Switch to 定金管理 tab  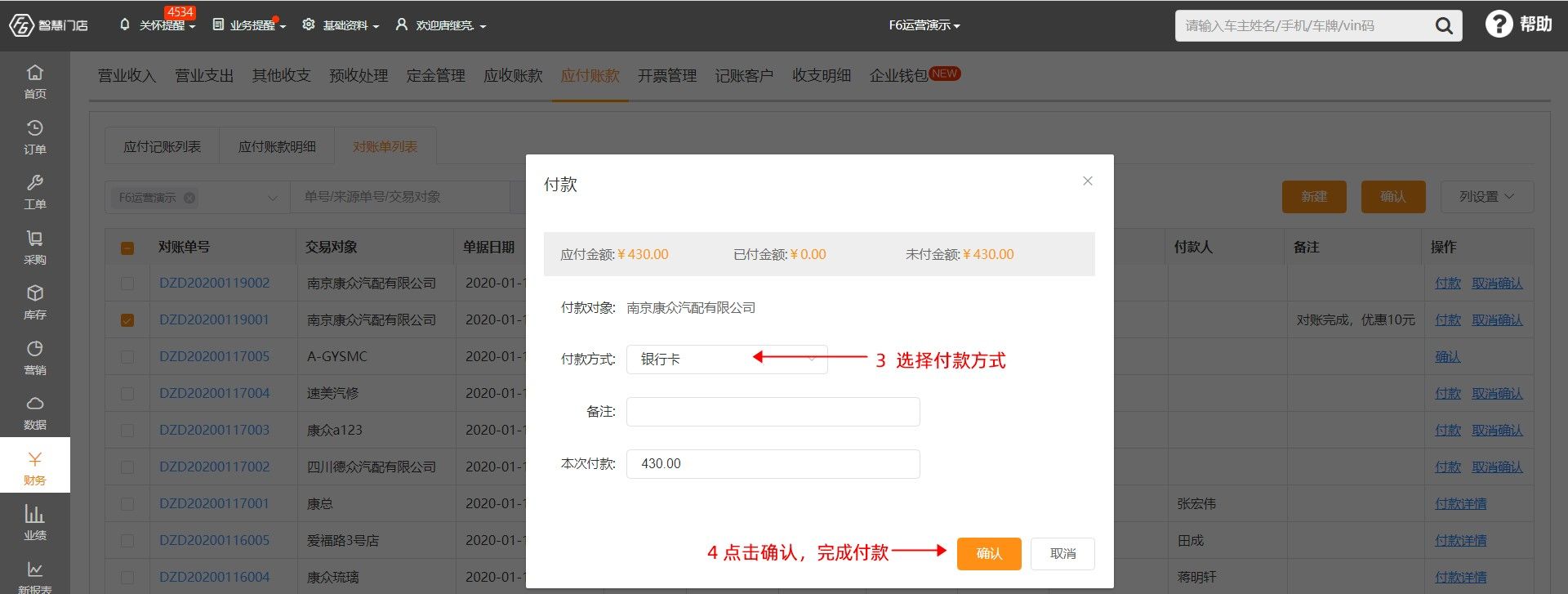click(x=435, y=76)
